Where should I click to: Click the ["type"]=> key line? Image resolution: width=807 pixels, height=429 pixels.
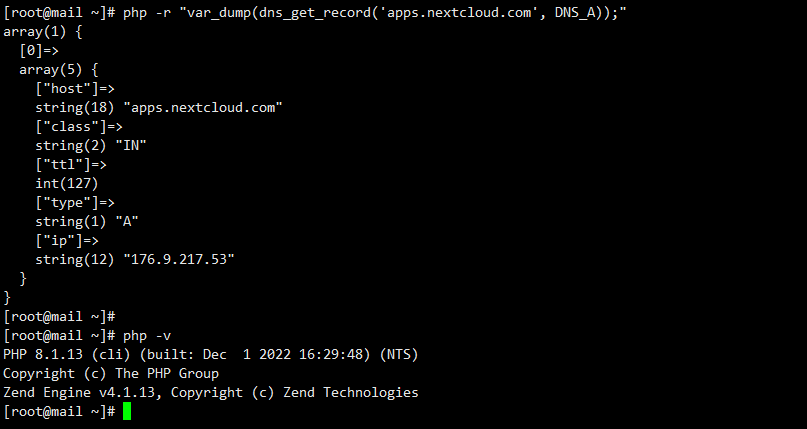click(x=75, y=203)
